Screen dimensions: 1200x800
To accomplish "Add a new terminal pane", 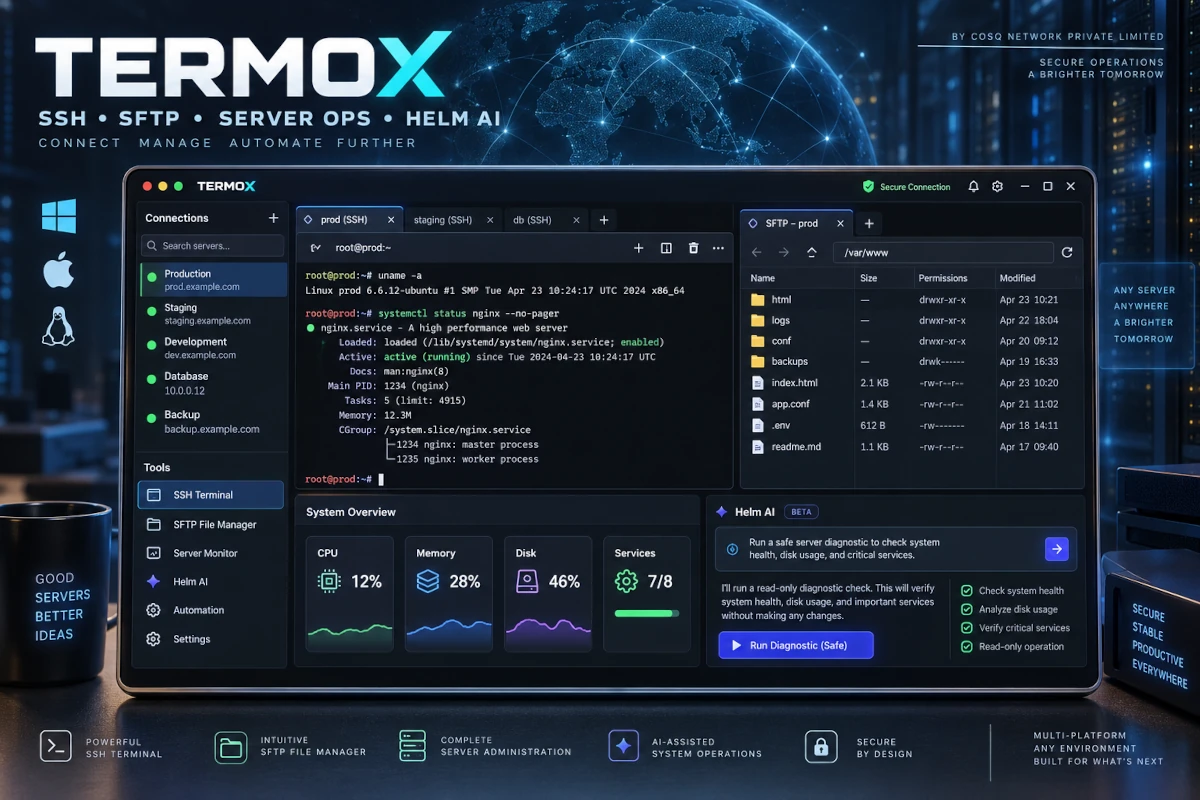I will coord(639,248).
